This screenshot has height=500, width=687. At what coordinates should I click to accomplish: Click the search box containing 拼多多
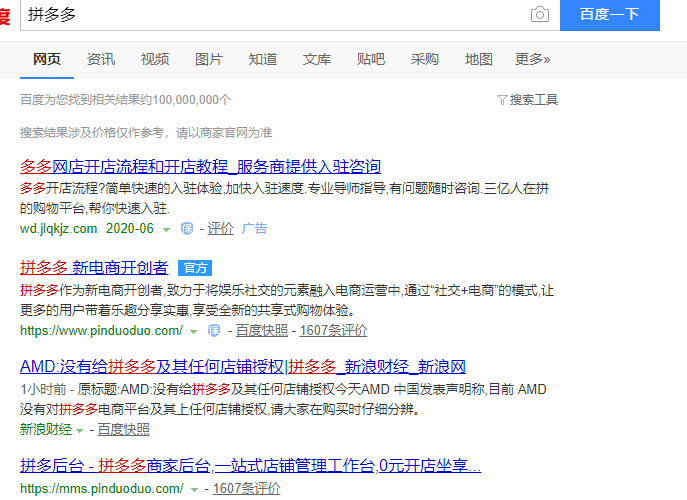(290, 15)
